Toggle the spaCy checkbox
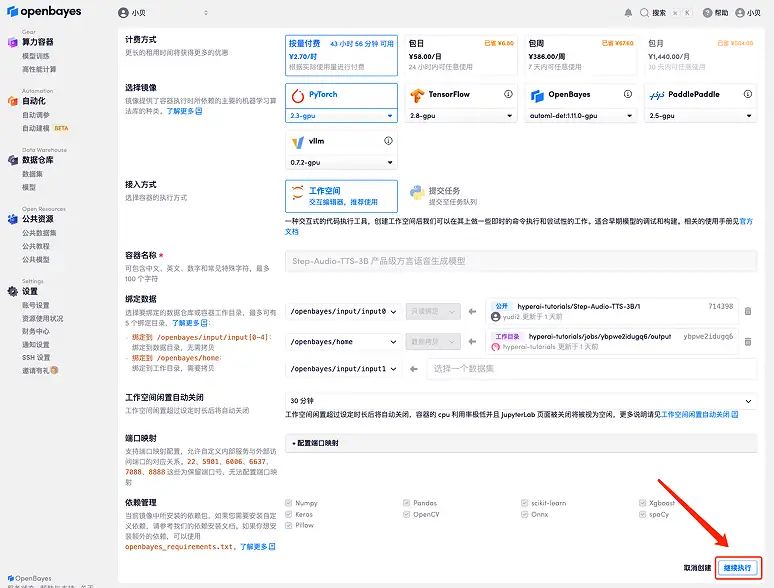The height and width of the screenshot is (588, 774). [x=642, y=514]
